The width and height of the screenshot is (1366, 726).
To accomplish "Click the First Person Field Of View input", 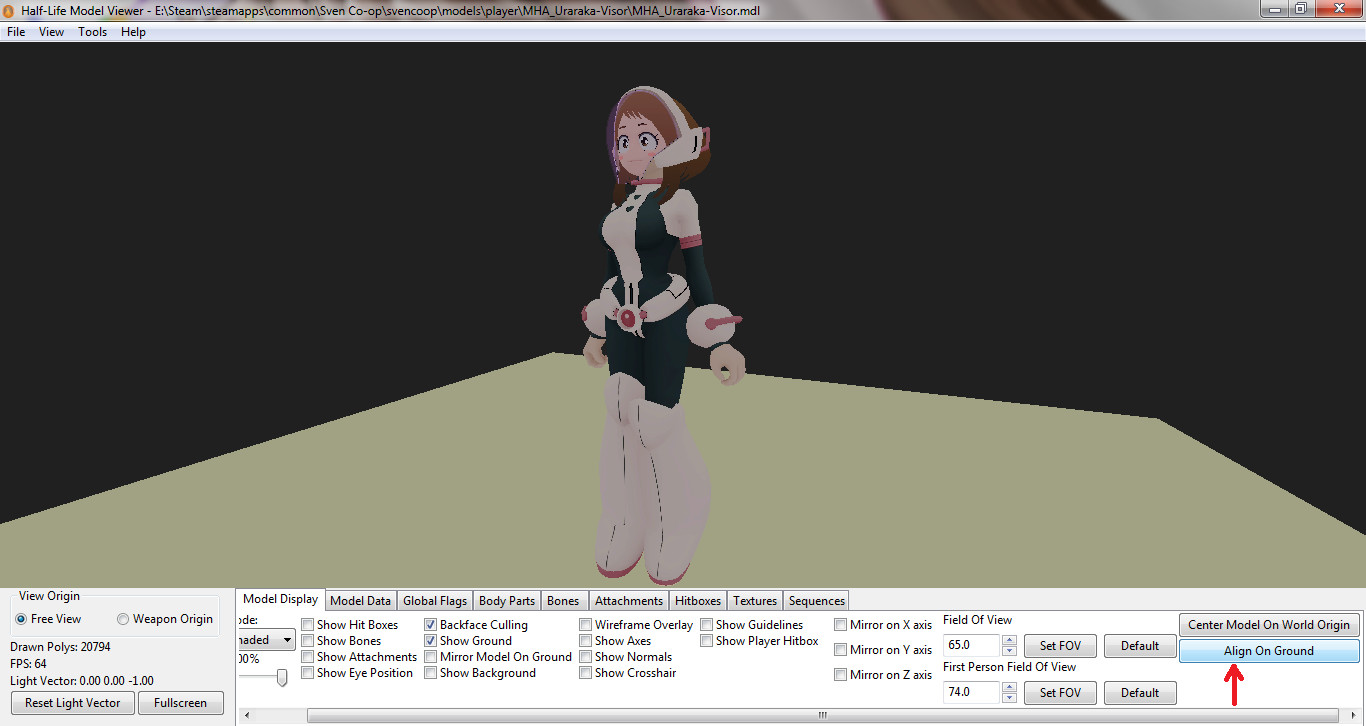I will click(971, 692).
